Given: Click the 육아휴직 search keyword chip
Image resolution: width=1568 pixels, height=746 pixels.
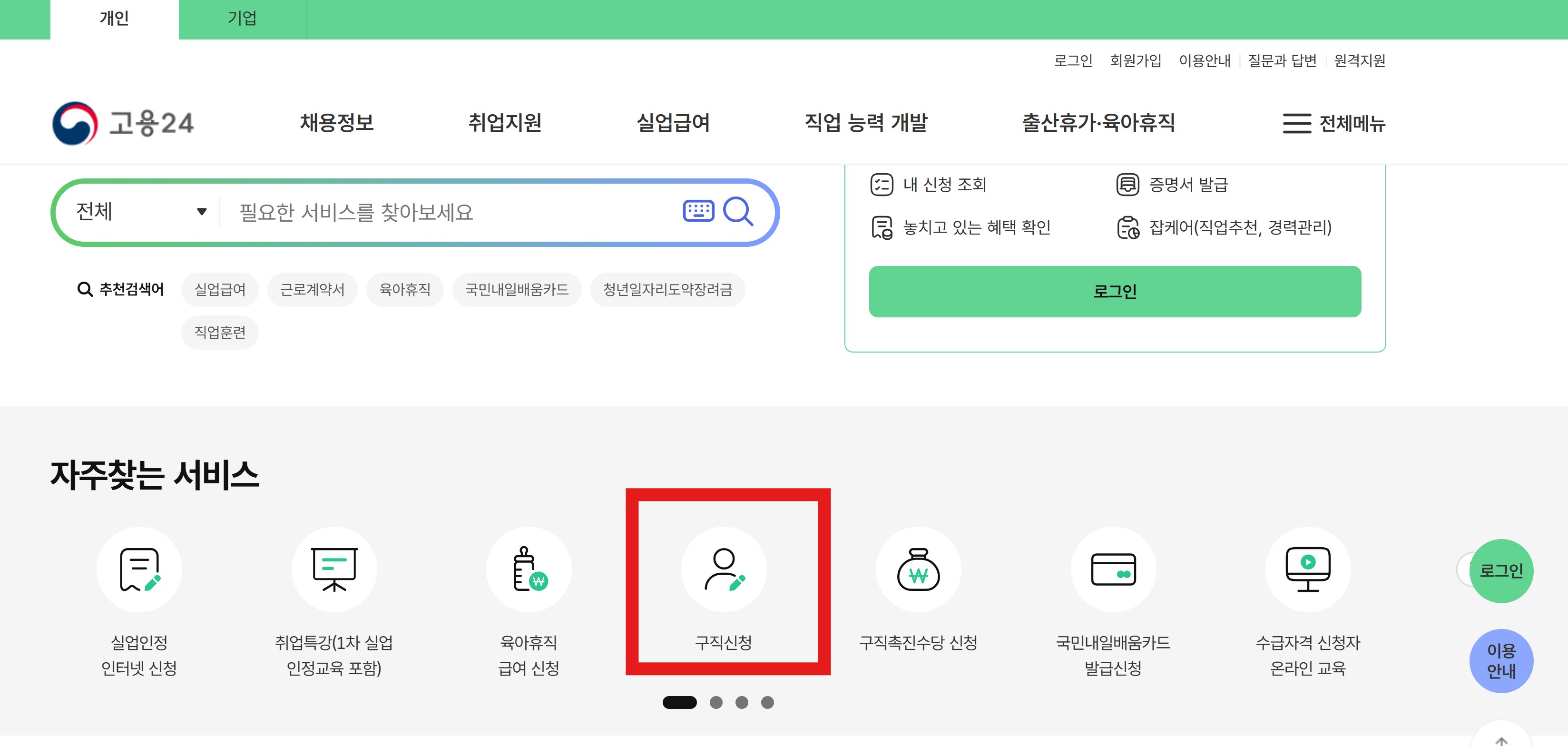Looking at the screenshot, I should click(404, 290).
